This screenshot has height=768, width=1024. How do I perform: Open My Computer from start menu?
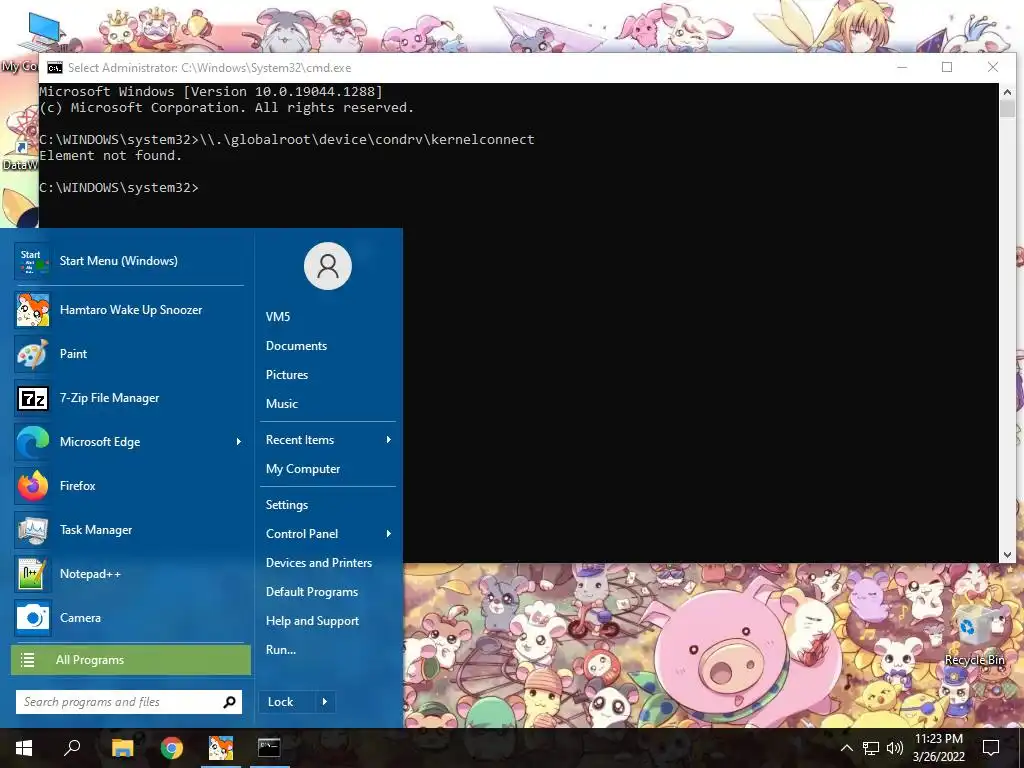click(302, 469)
